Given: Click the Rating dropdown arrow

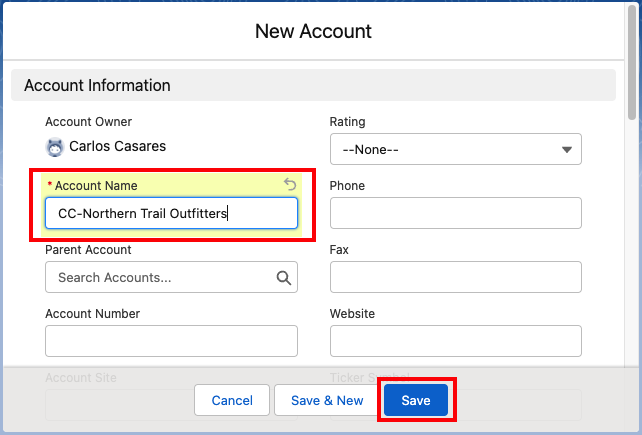Looking at the screenshot, I should pos(566,150).
